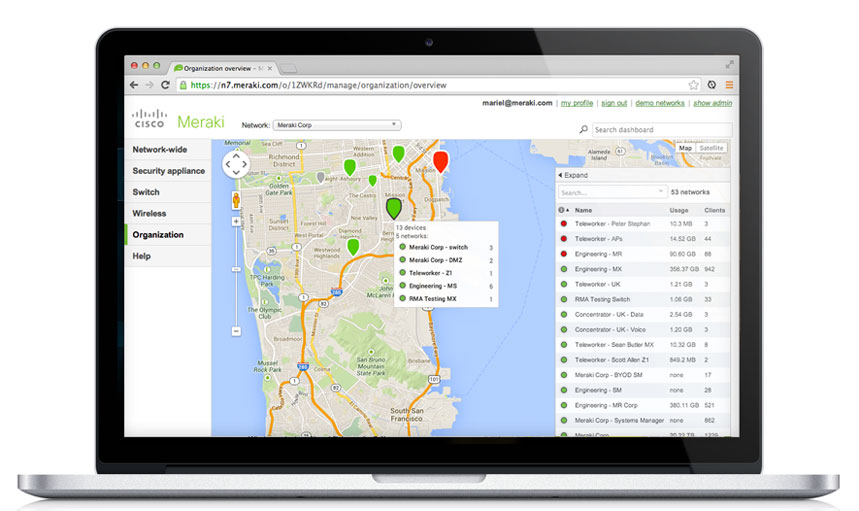Click the red map marker
Image resolution: width=859 pixels, height=511 pixels.
(440, 162)
